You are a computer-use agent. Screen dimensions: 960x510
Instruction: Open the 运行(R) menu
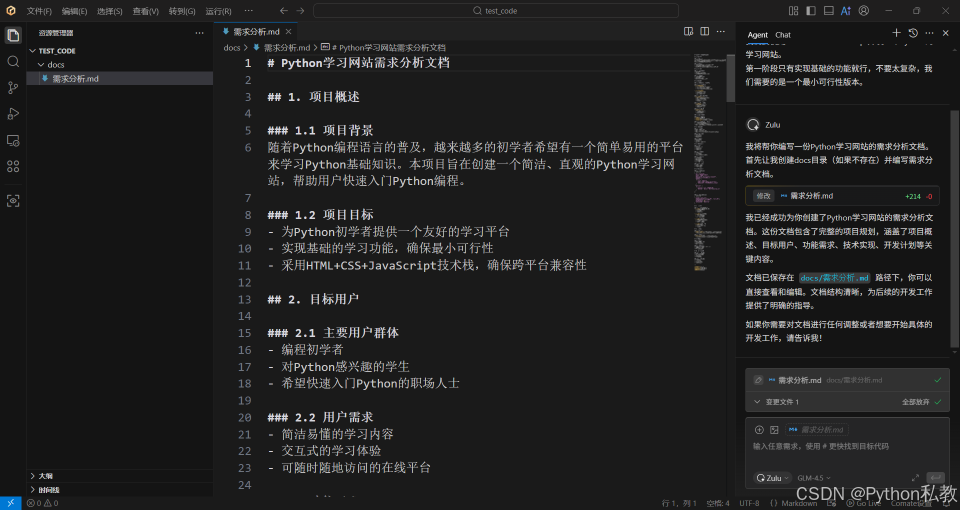point(219,11)
